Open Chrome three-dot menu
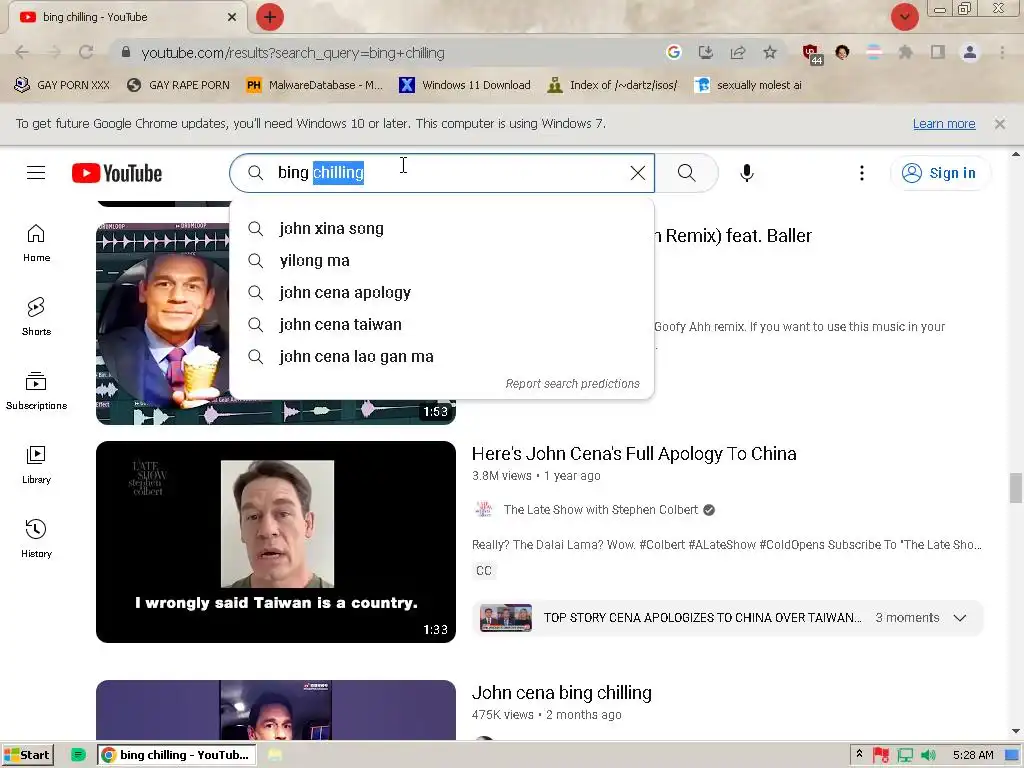The width and height of the screenshot is (1024, 768). (x=1002, y=52)
